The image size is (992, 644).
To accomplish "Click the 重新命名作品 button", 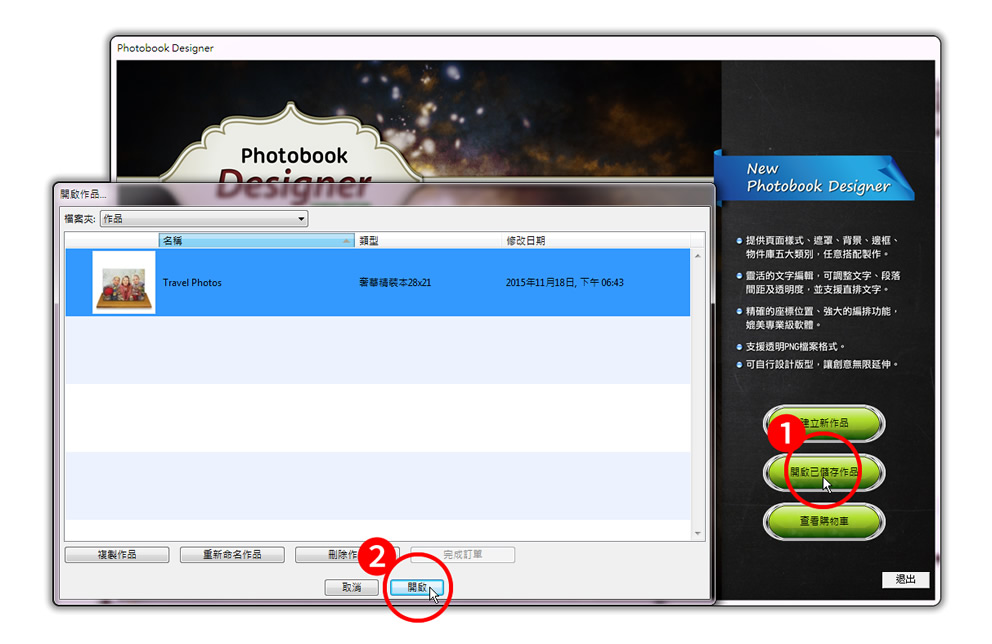I will click(232, 555).
